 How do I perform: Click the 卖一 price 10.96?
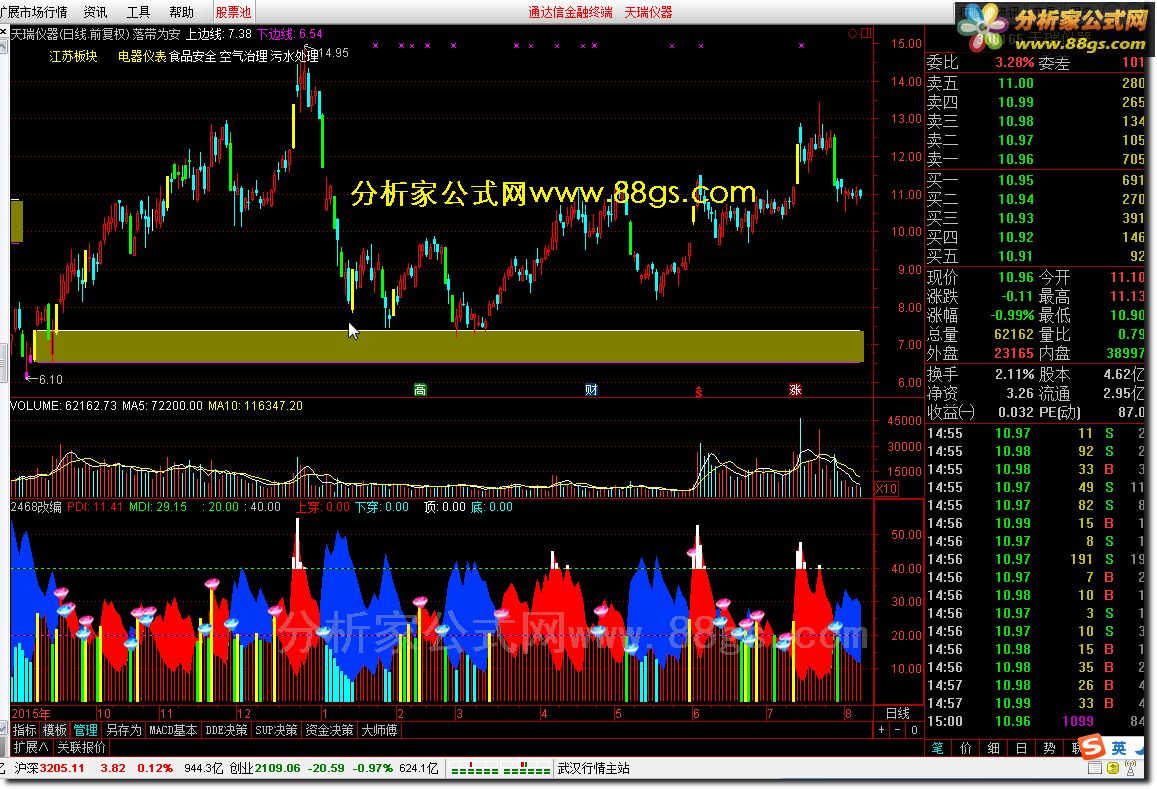pos(1015,159)
